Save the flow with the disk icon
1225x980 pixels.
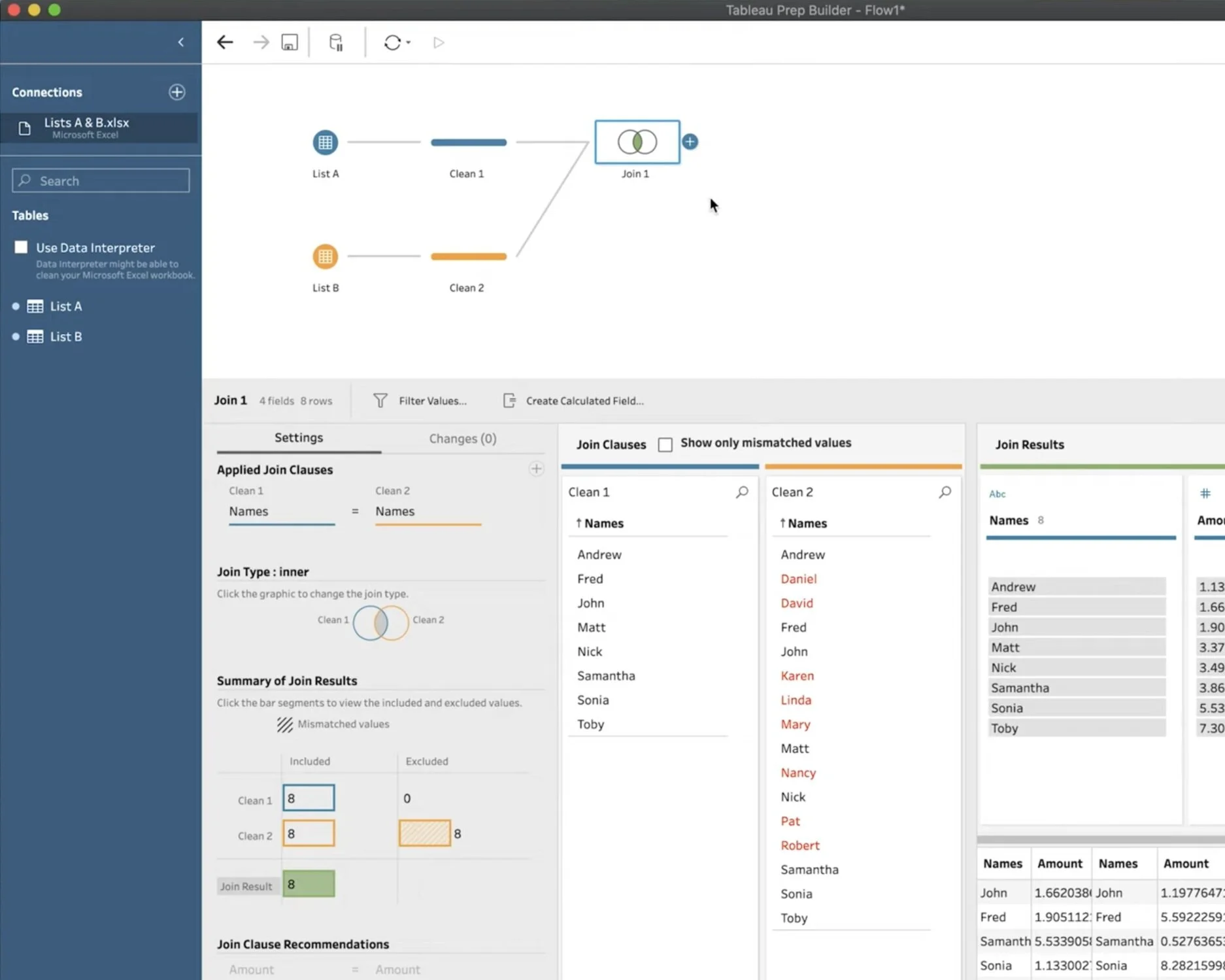coord(290,42)
